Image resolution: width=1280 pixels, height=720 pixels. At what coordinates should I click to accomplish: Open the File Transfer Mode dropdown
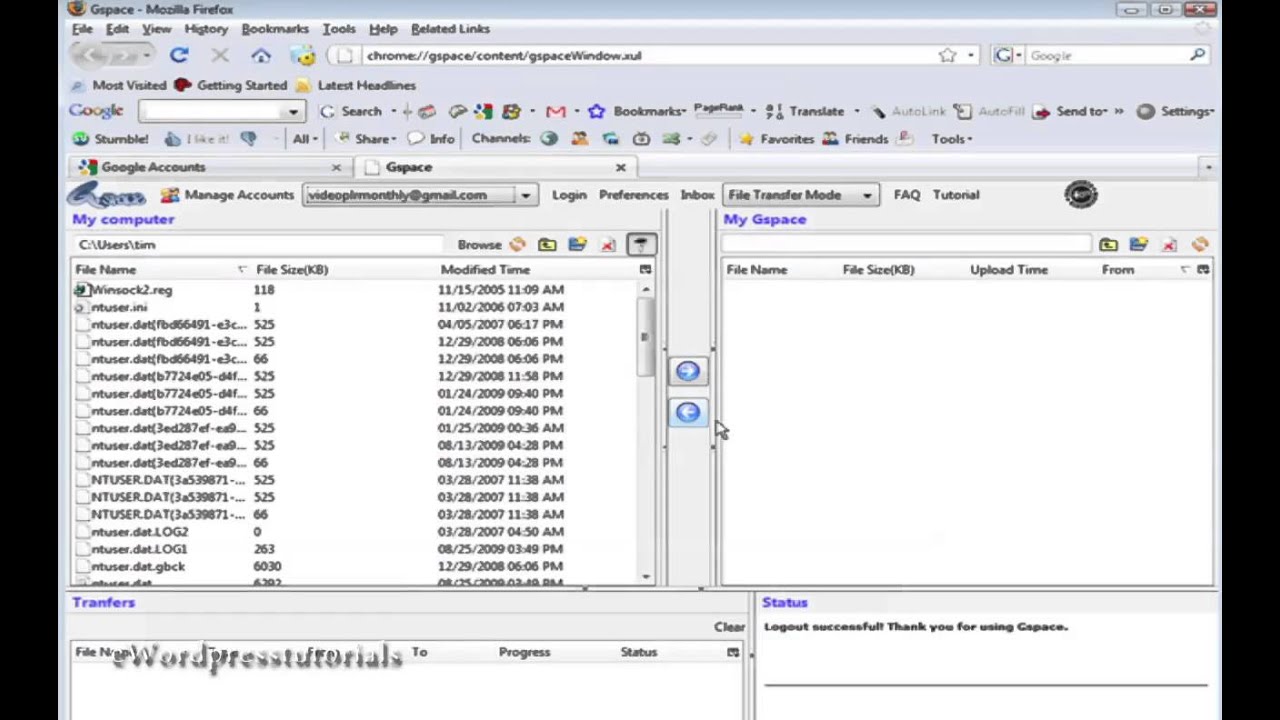(867, 195)
